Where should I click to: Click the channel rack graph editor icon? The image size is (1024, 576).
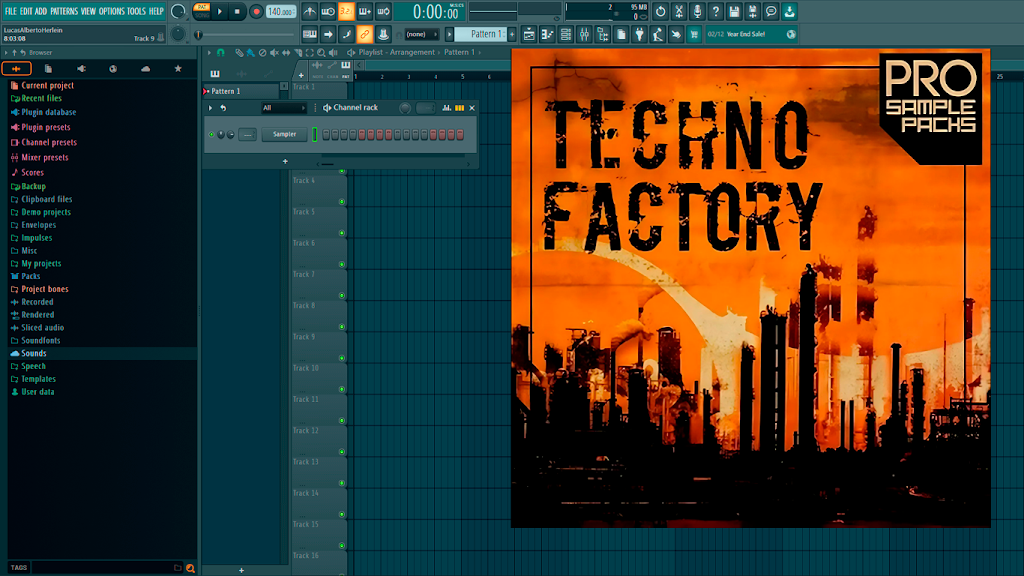[447, 108]
